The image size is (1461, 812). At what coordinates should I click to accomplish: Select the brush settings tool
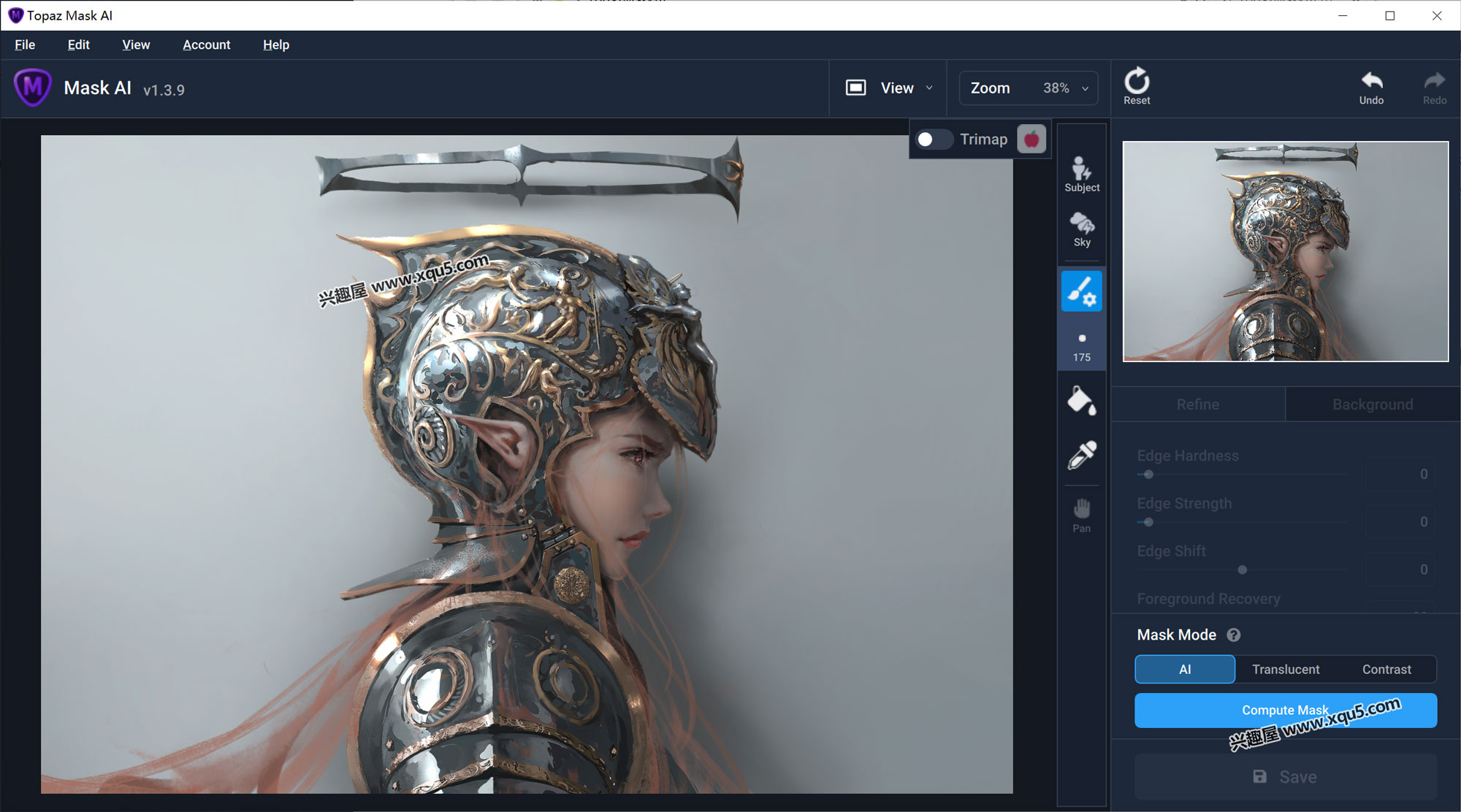[x=1082, y=291]
